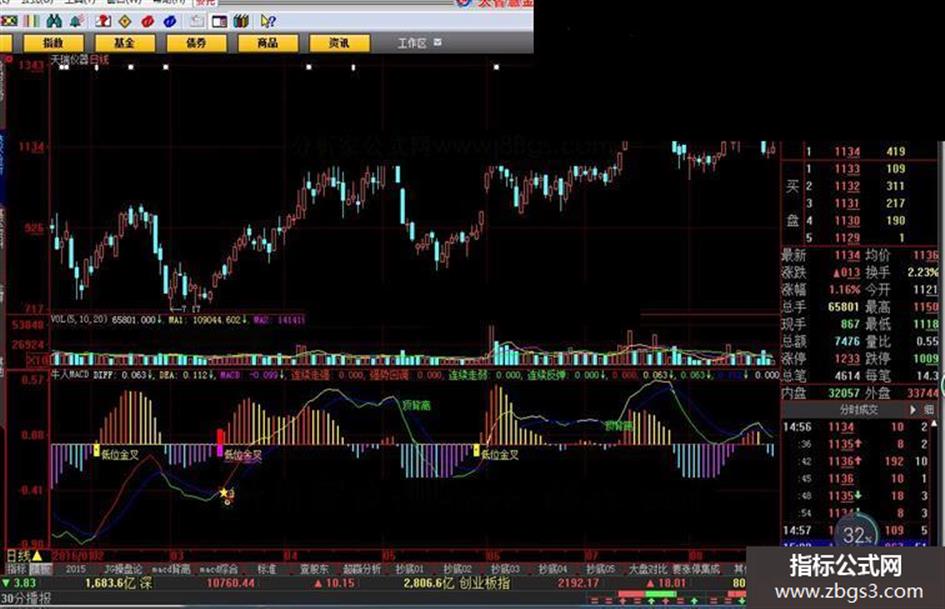Select the 标准 indicator tab
This screenshot has height=609, width=945.
(267, 569)
